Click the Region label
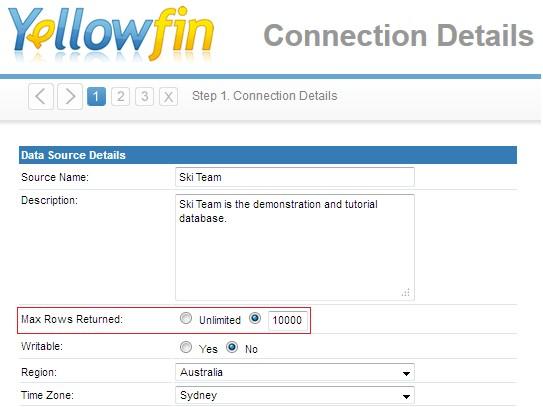543x407 pixels. (39, 372)
